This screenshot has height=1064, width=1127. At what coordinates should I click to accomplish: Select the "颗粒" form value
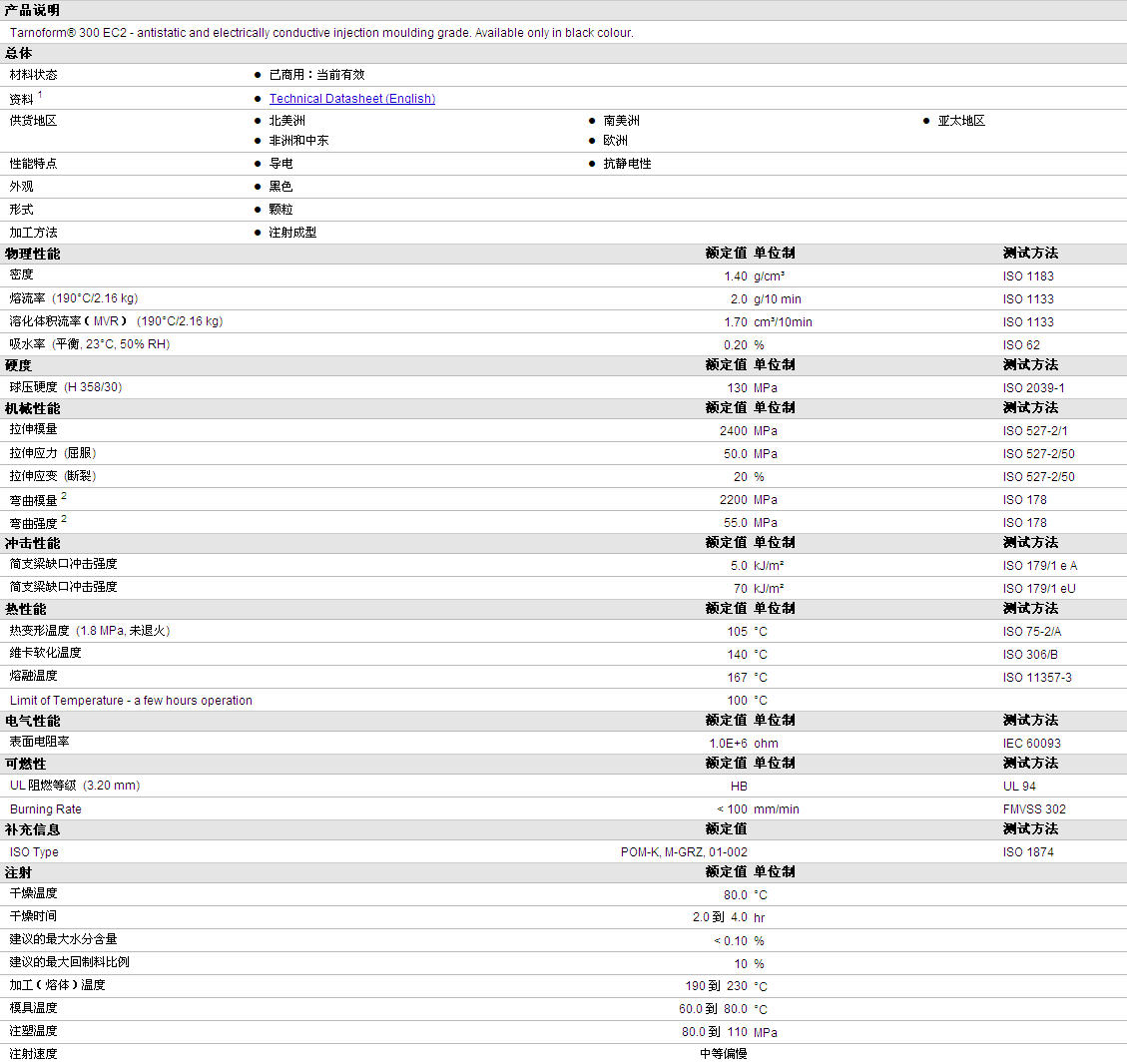pos(282,210)
